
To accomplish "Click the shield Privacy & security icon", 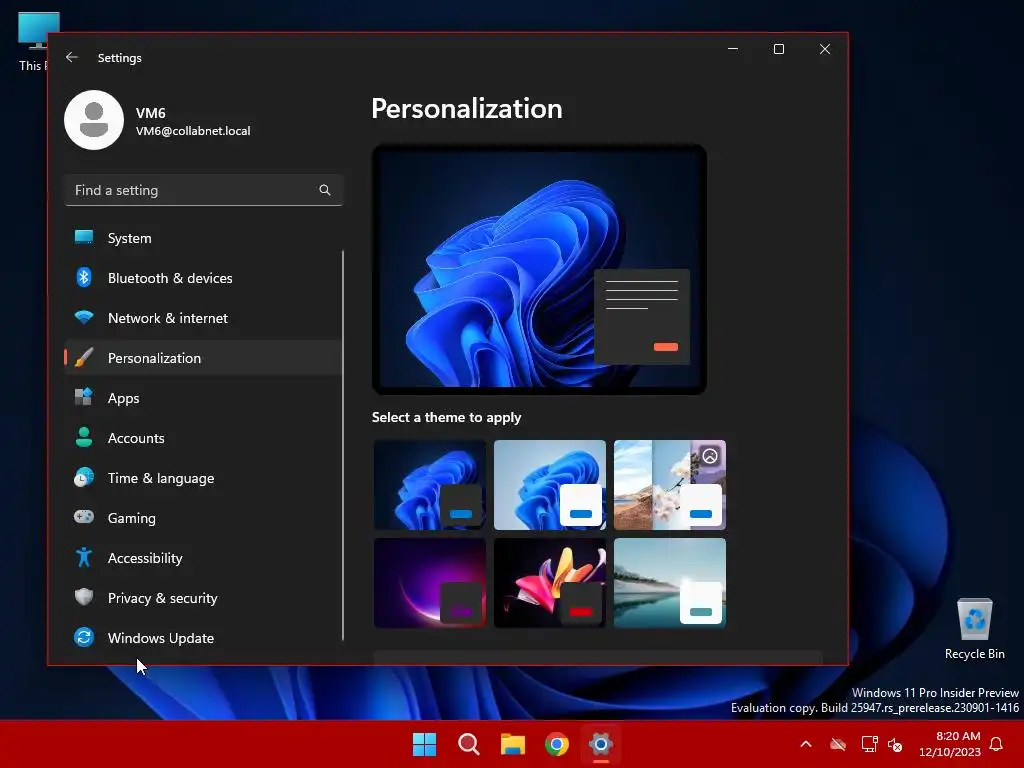I will pyautogui.click(x=84, y=597).
